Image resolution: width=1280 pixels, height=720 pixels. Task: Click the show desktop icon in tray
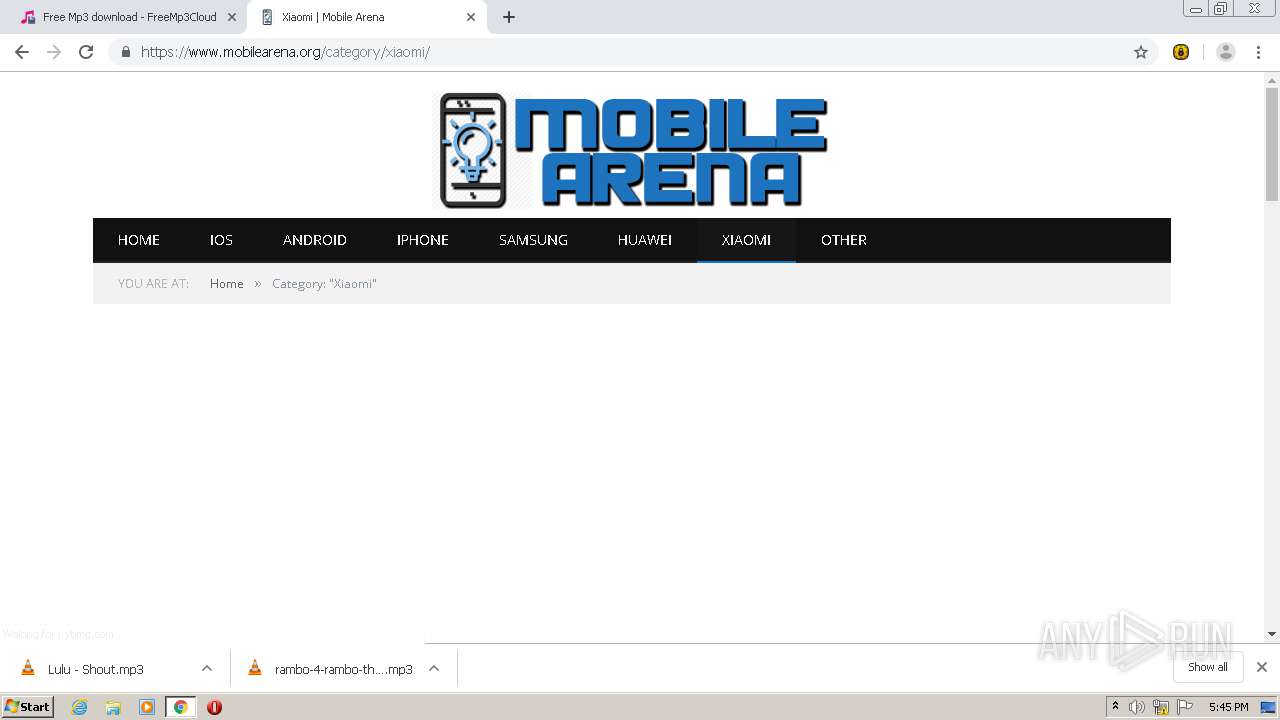[1268, 707]
